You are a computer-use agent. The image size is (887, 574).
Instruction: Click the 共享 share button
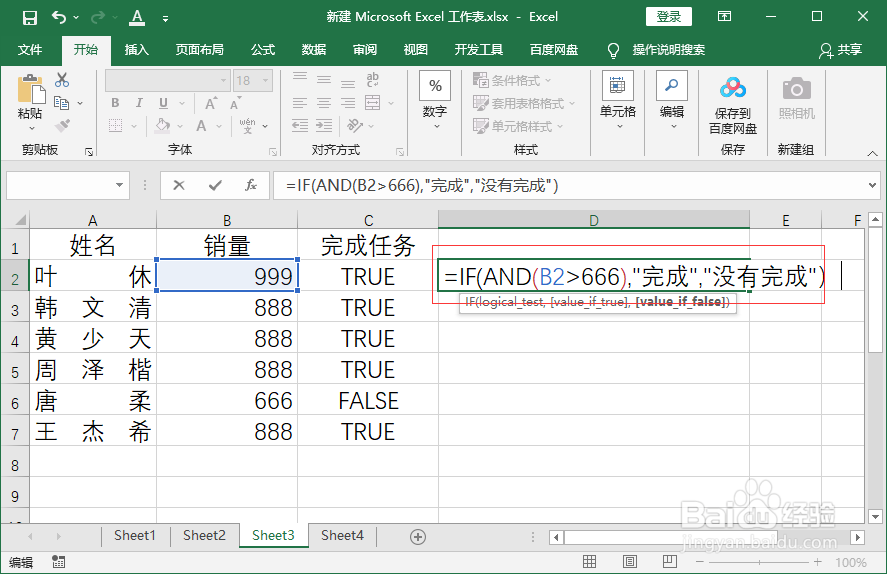coord(841,50)
